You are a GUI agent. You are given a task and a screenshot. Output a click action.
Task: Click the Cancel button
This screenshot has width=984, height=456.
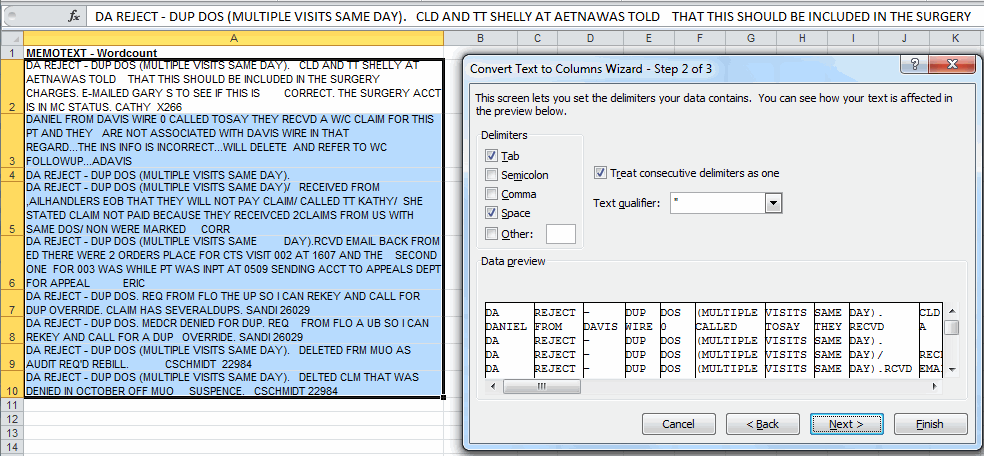[x=678, y=424]
